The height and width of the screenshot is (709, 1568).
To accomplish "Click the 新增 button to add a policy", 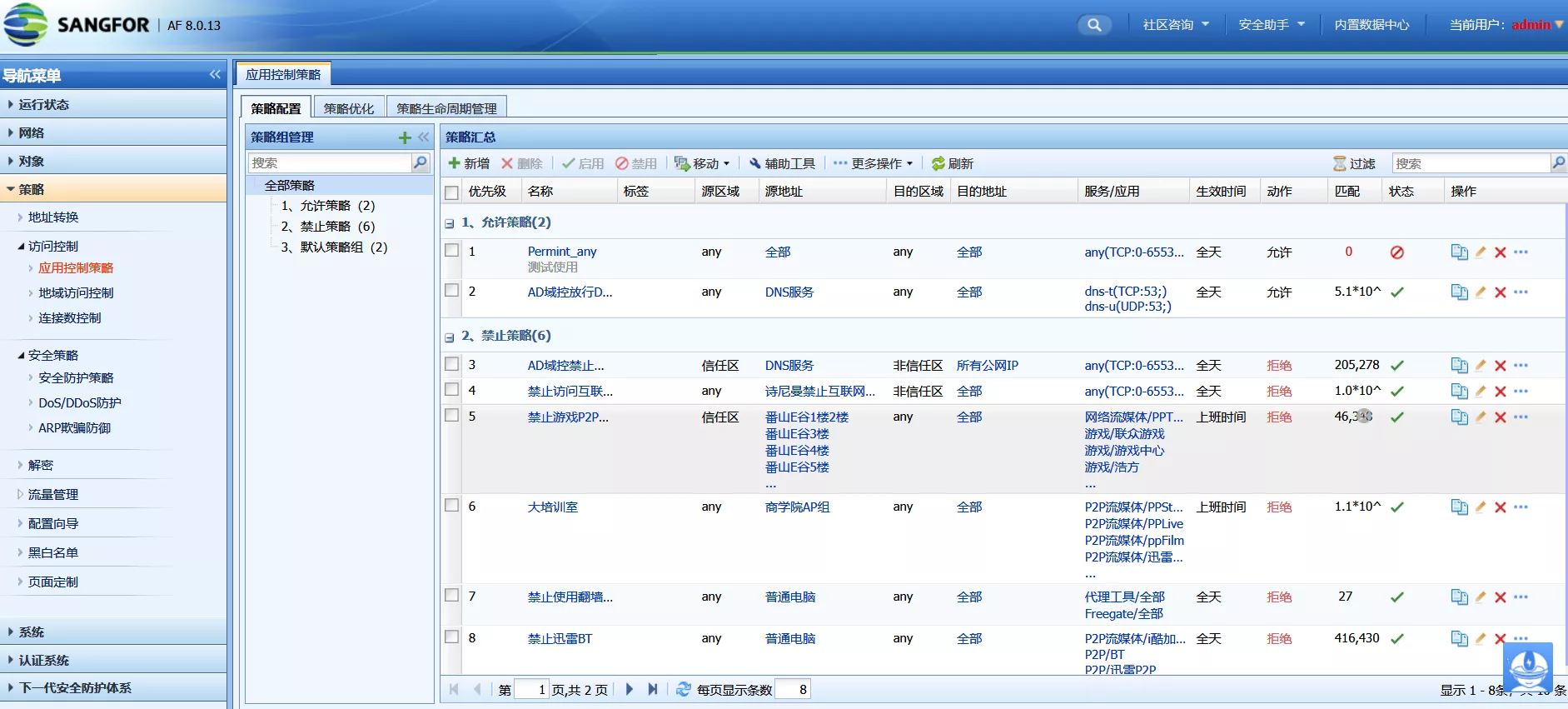I will click(469, 164).
